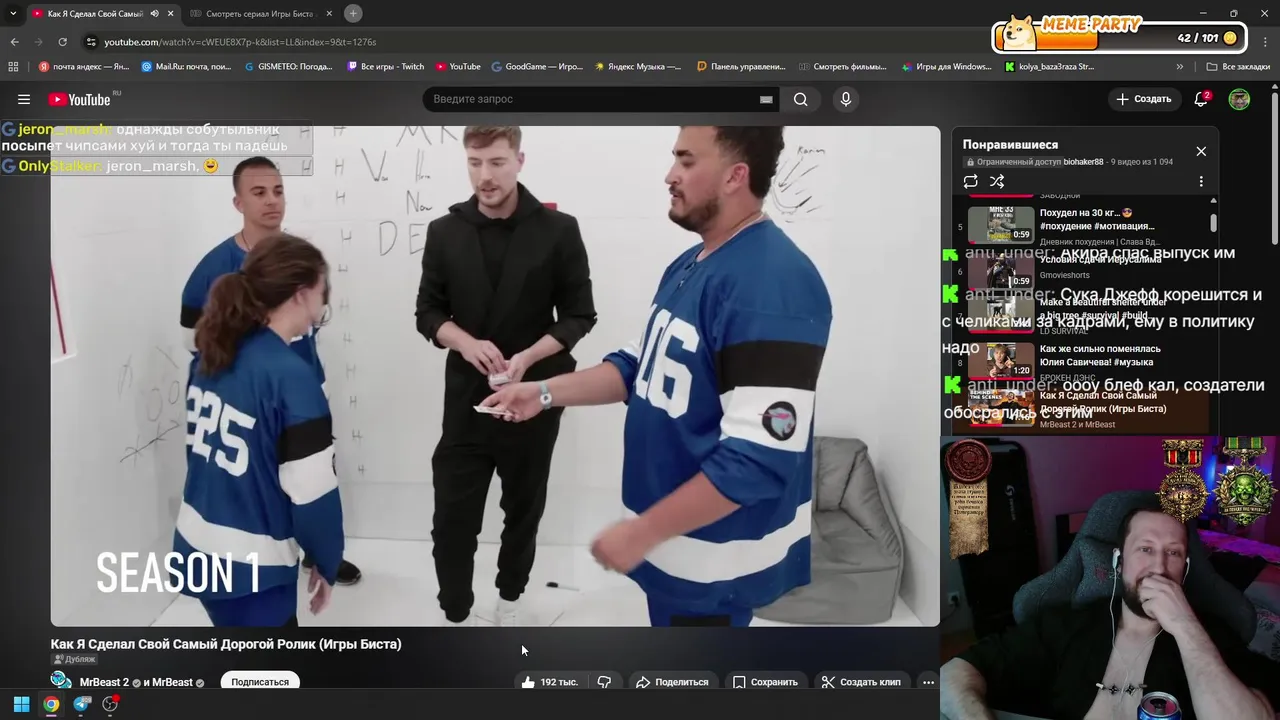Open почта яндекс bookmark
1280x720 pixels.
(x=84, y=67)
